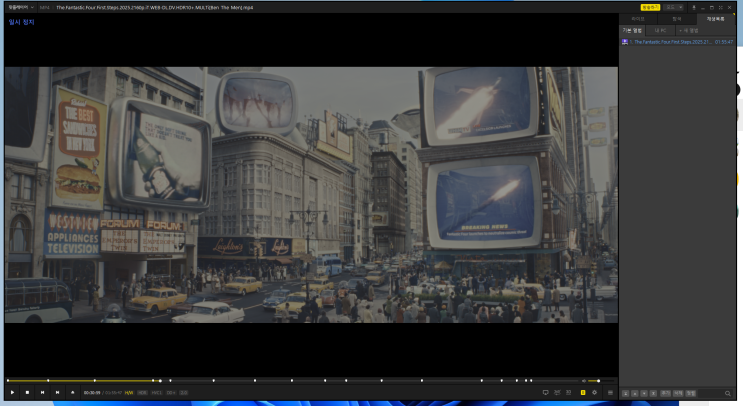Toggle fullscreen with the expand arrows icon
The width and height of the screenshot is (743, 406).
point(720,8)
